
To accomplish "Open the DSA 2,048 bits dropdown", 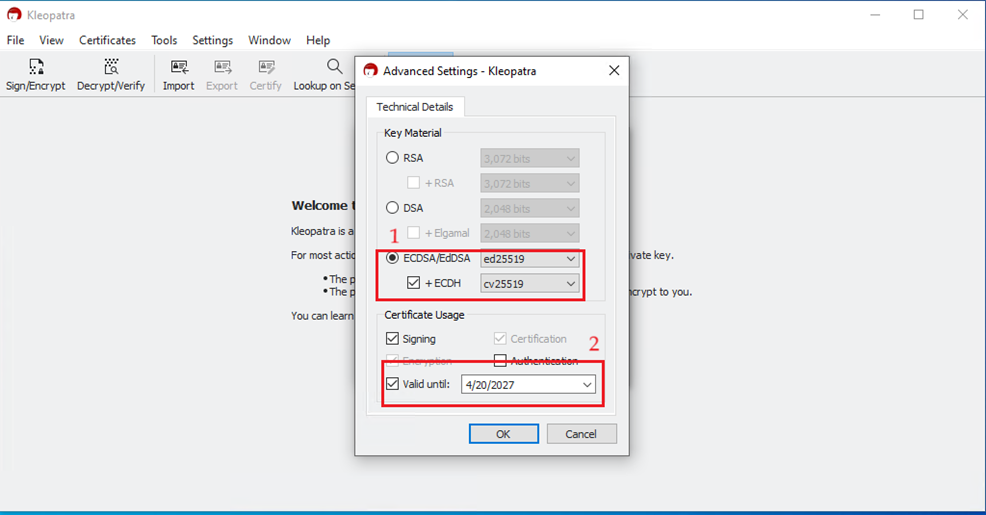I will pyautogui.click(x=529, y=208).
